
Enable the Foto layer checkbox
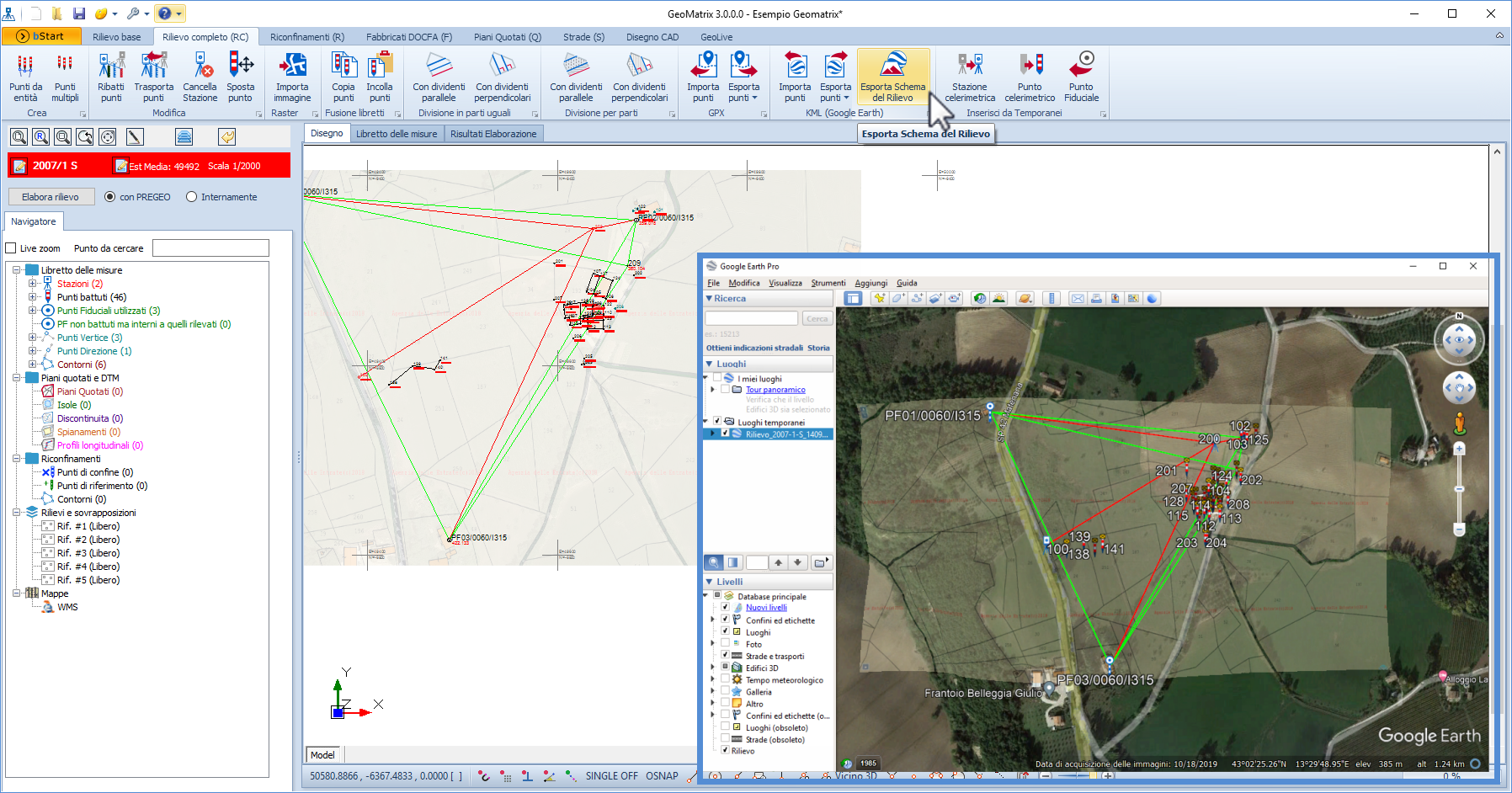(x=725, y=643)
